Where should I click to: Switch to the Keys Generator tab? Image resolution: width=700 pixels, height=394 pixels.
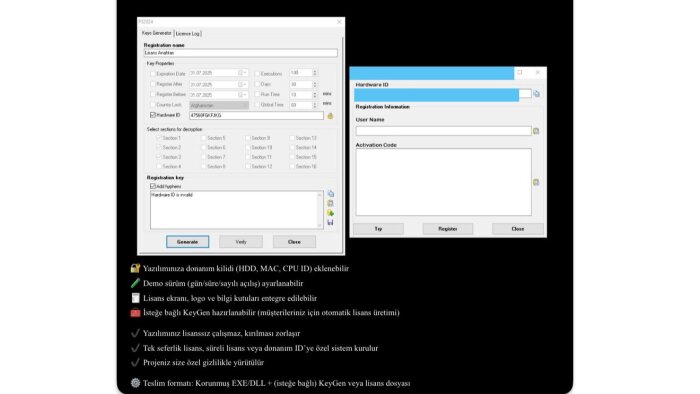click(157, 33)
